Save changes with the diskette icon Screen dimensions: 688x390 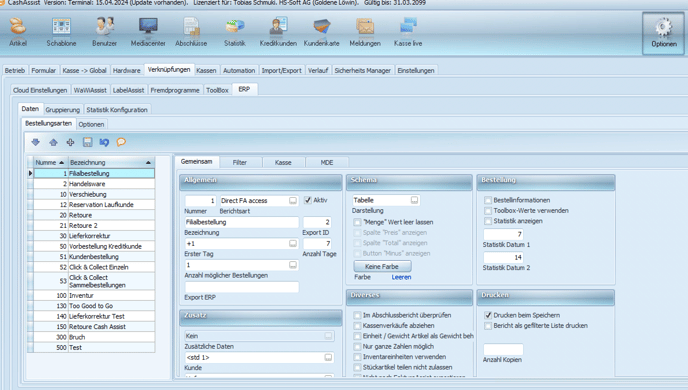tap(87, 142)
